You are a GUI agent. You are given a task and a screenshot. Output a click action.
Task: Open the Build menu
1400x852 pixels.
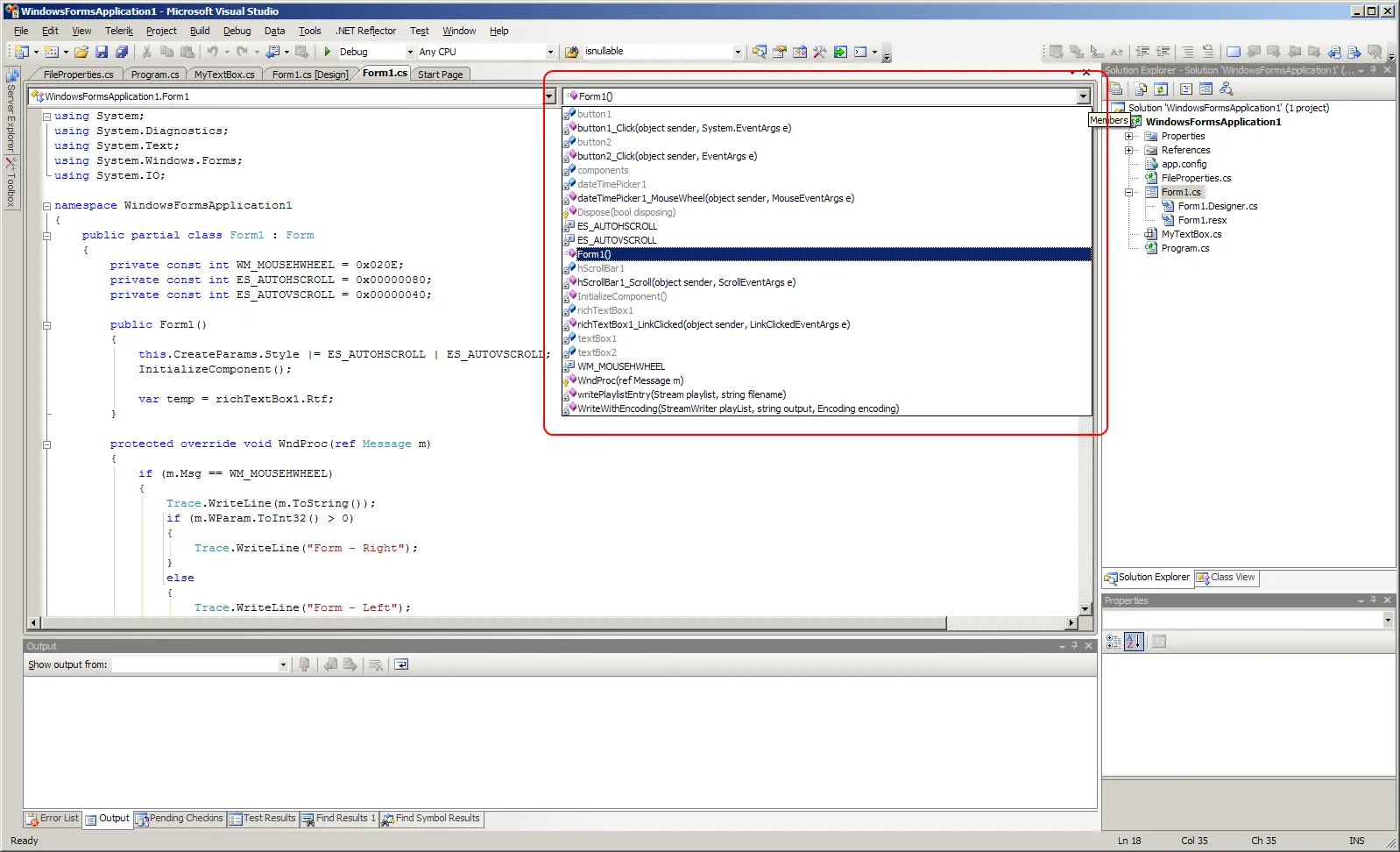pyautogui.click(x=200, y=31)
